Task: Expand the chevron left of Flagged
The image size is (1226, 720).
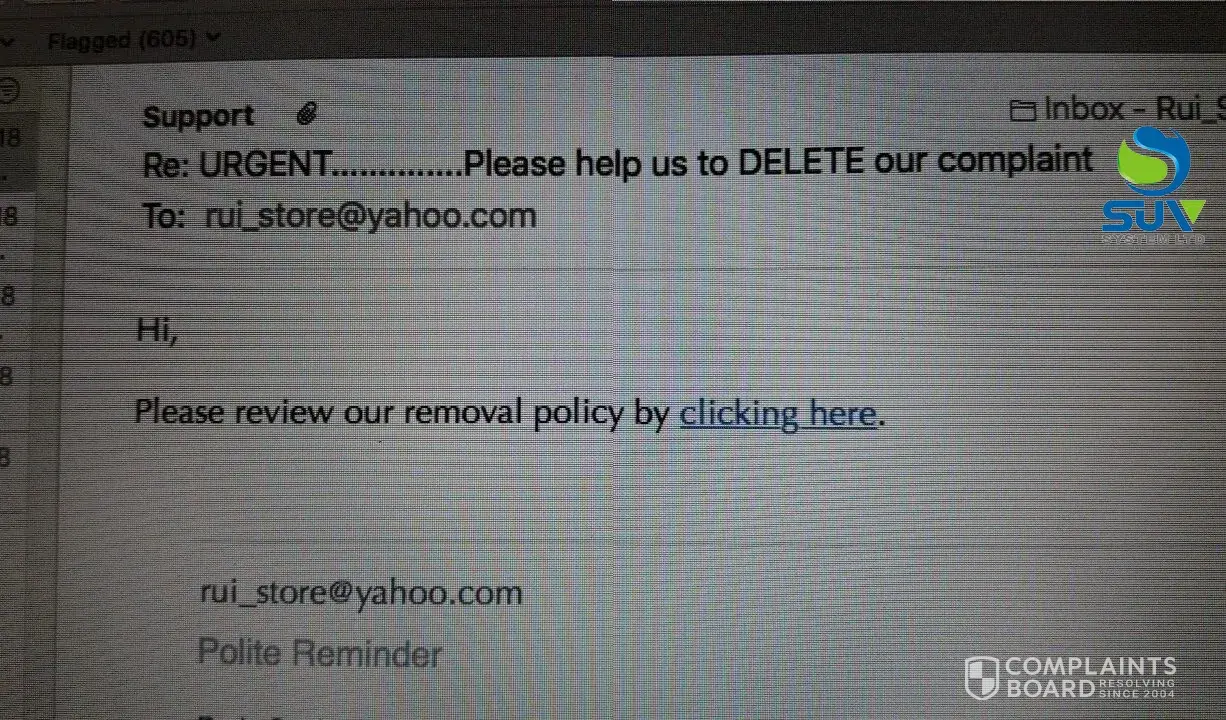Action: click(x=8, y=42)
